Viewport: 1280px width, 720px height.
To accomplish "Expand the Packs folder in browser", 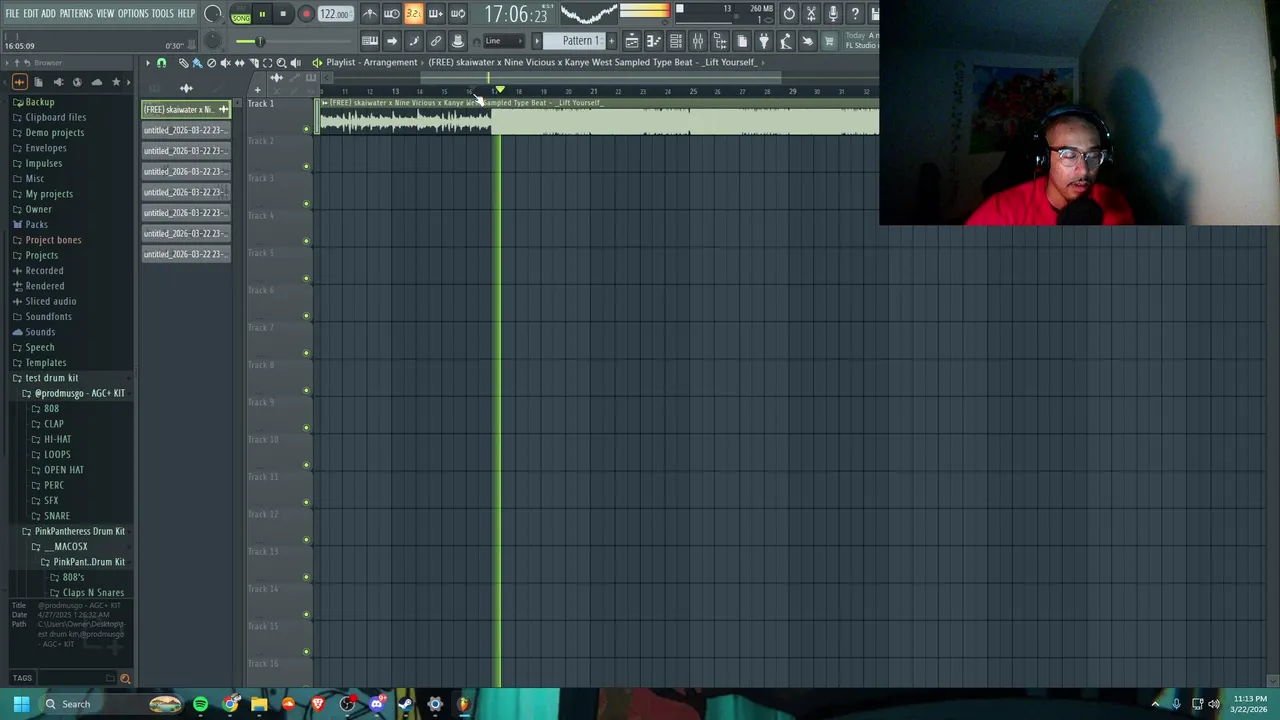I will click(x=36, y=224).
